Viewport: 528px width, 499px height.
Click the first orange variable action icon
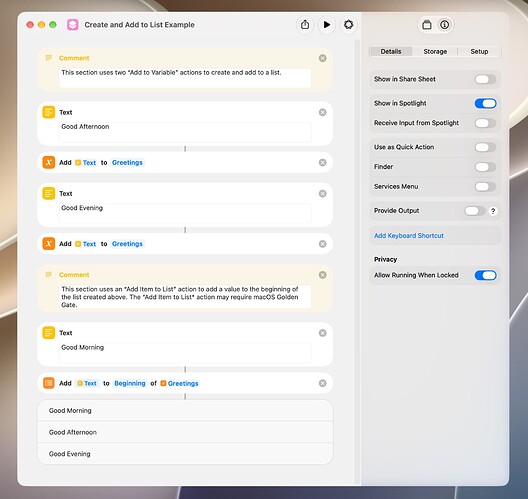48,162
